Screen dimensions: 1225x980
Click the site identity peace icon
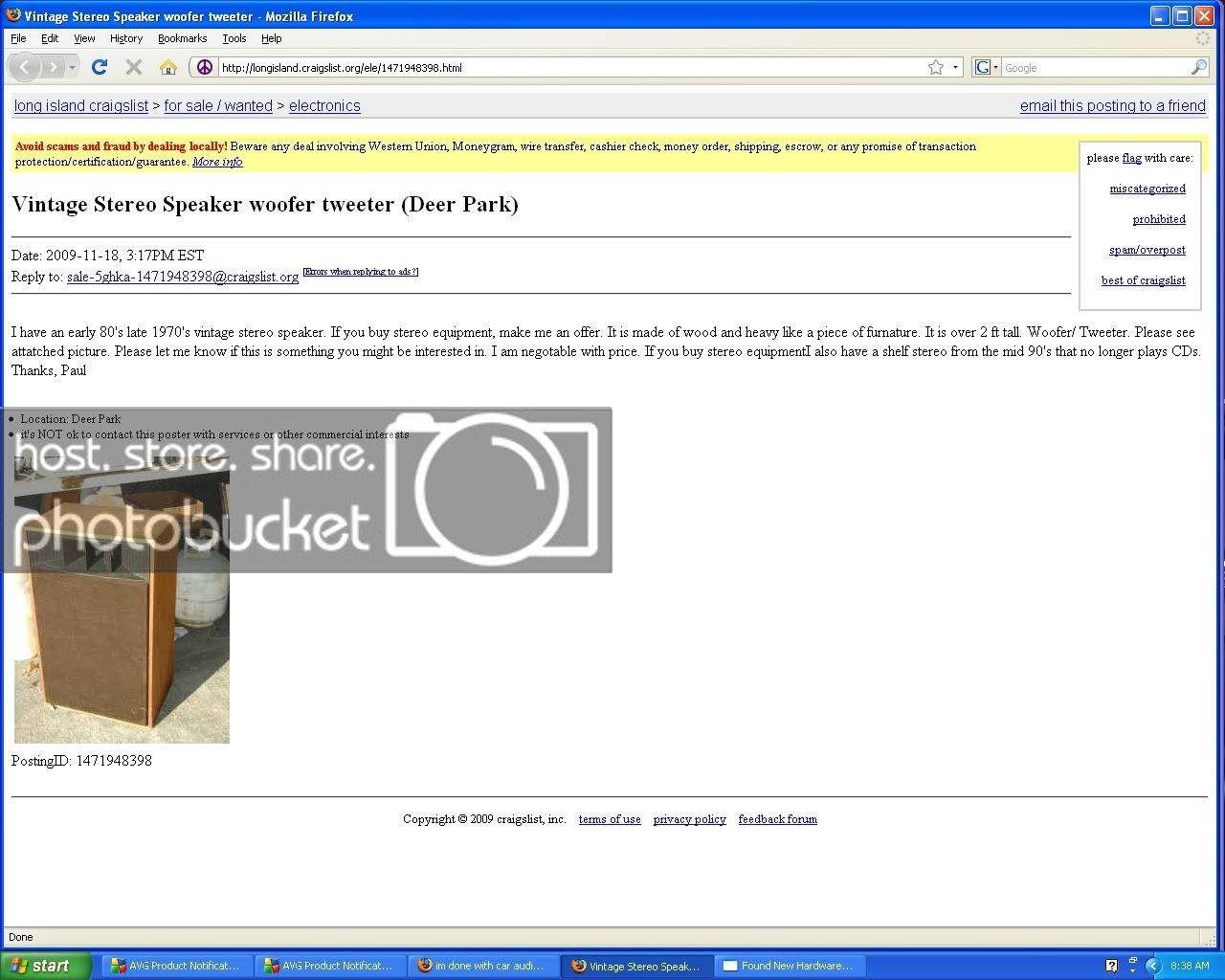(x=204, y=67)
